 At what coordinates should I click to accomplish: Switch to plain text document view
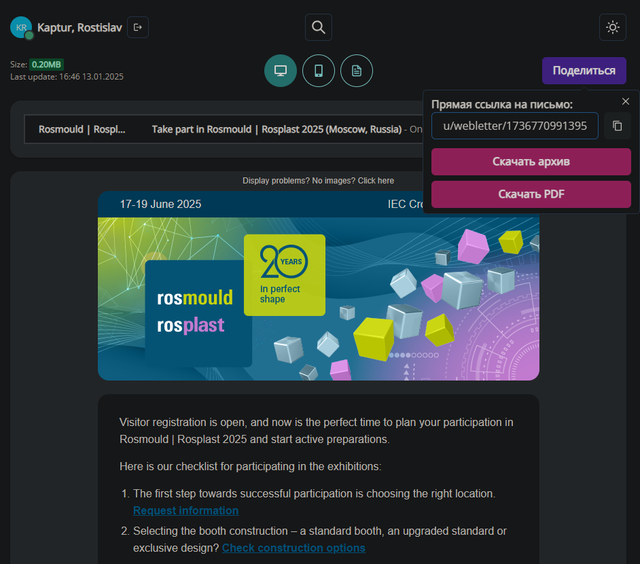pos(356,71)
